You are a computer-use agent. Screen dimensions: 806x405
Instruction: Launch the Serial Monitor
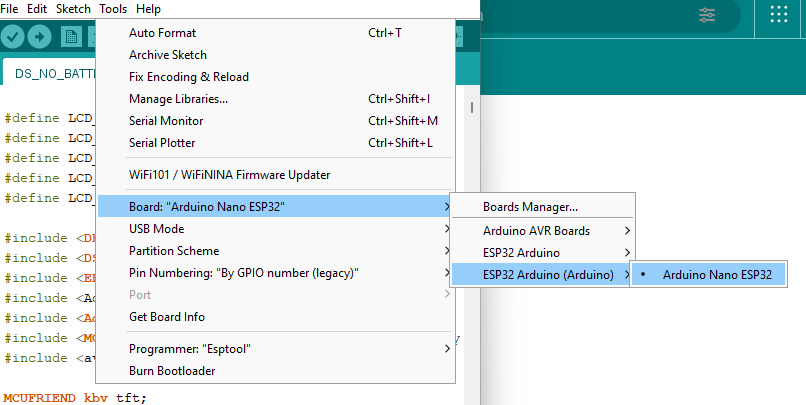click(x=276, y=121)
